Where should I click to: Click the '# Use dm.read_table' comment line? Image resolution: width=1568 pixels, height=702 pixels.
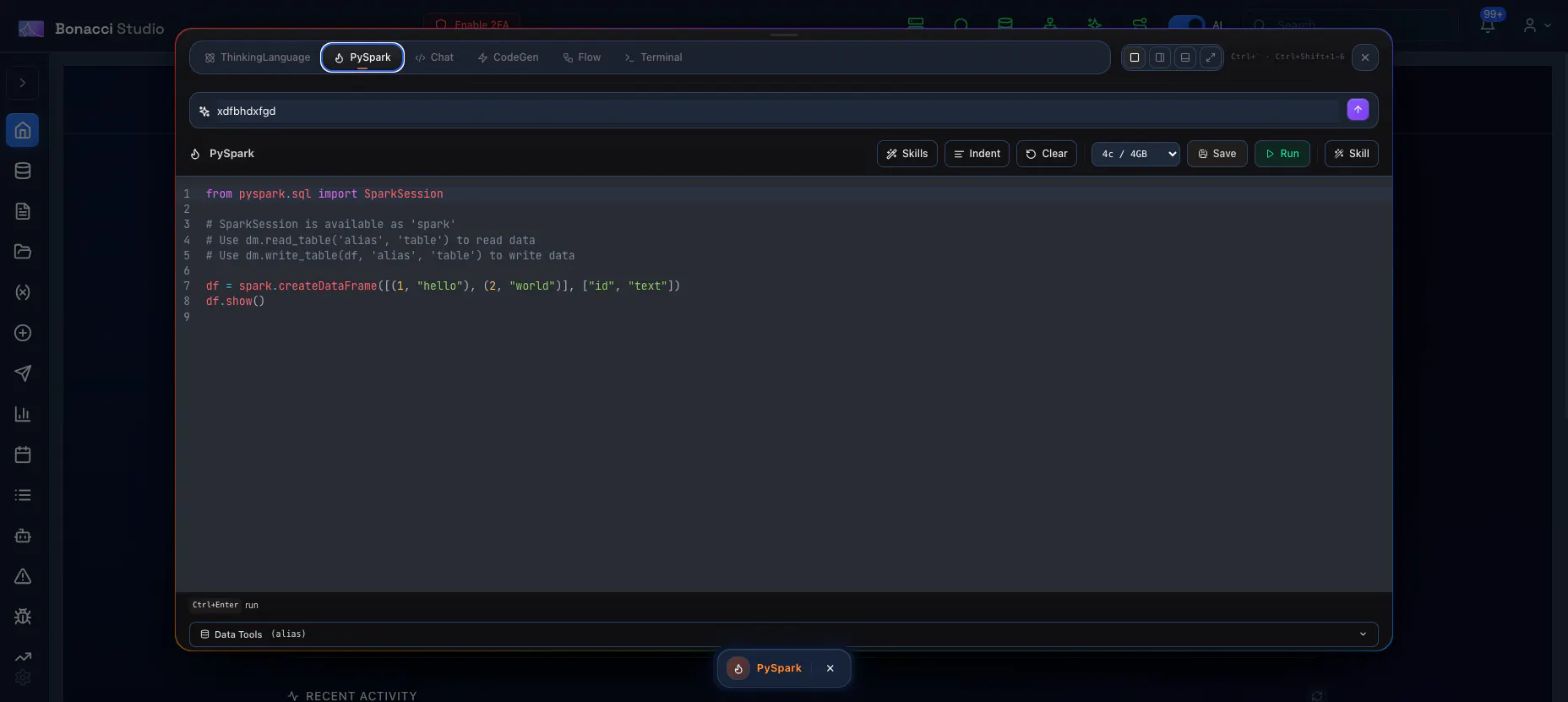(x=370, y=241)
